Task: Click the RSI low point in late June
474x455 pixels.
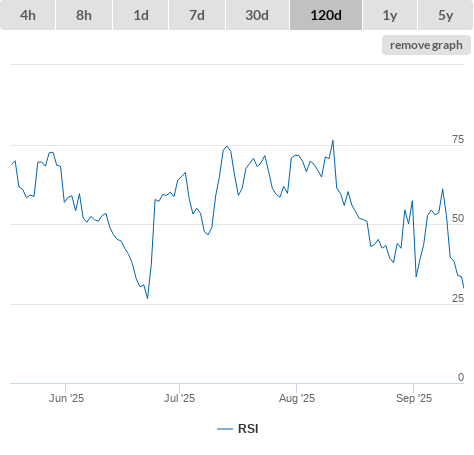Action: coord(147,298)
